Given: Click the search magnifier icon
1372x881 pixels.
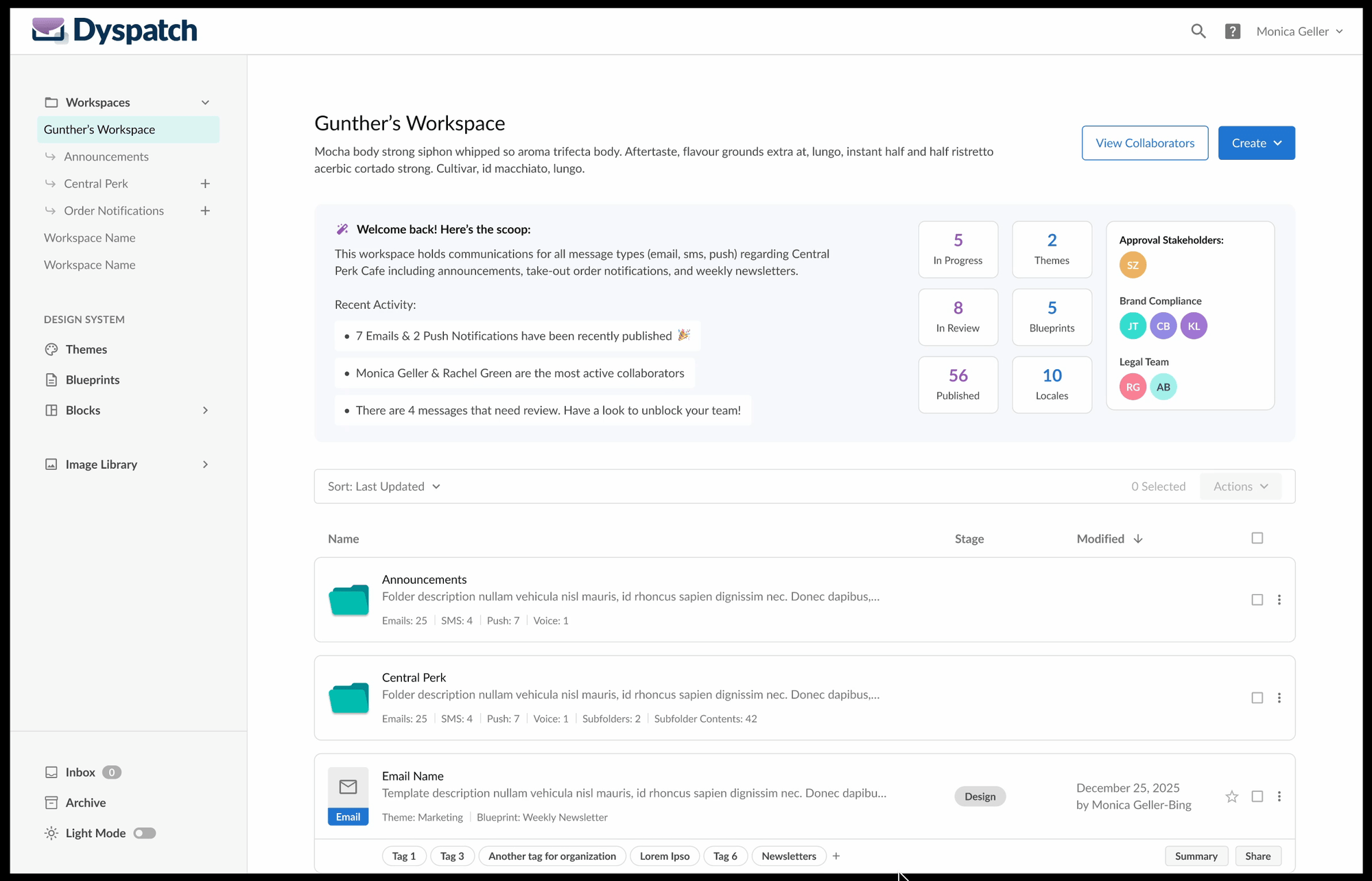Looking at the screenshot, I should (x=1198, y=31).
